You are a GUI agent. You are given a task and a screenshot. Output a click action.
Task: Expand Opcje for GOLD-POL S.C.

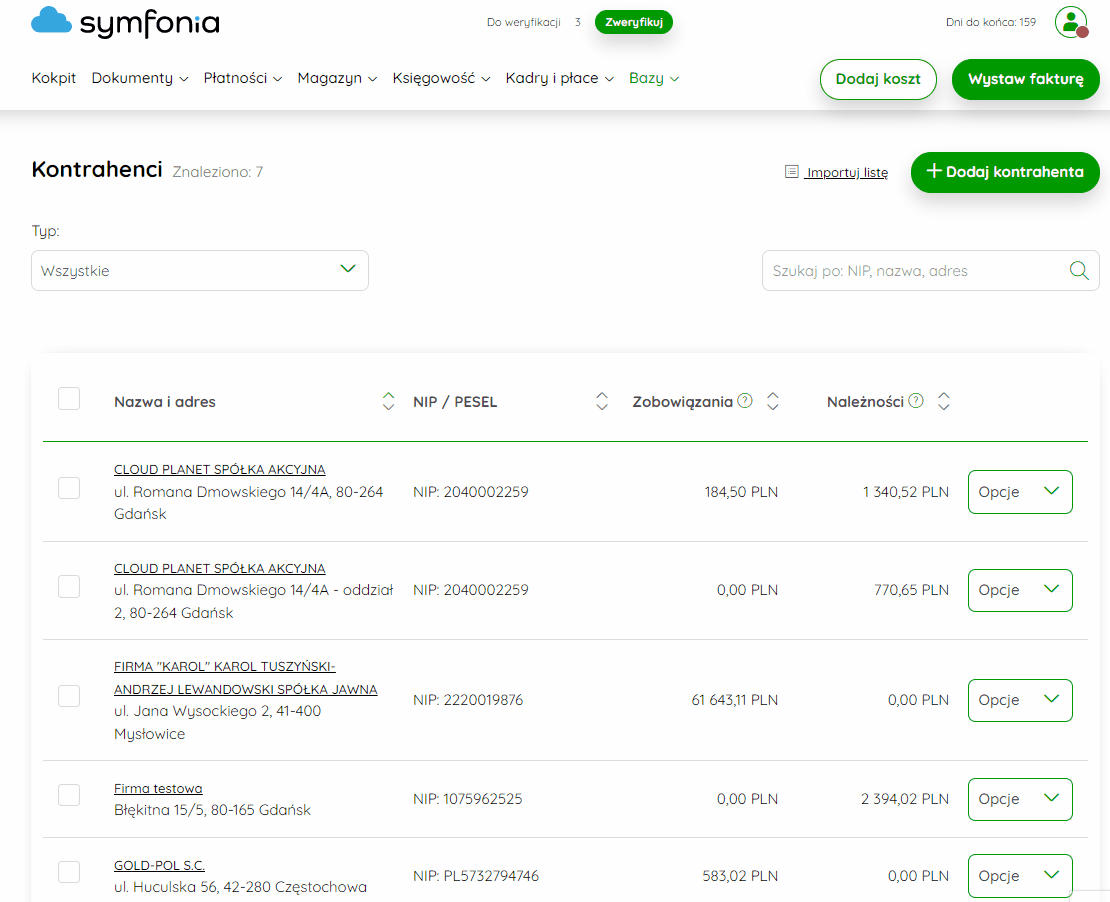pyautogui.click(x=1020, y=876)
